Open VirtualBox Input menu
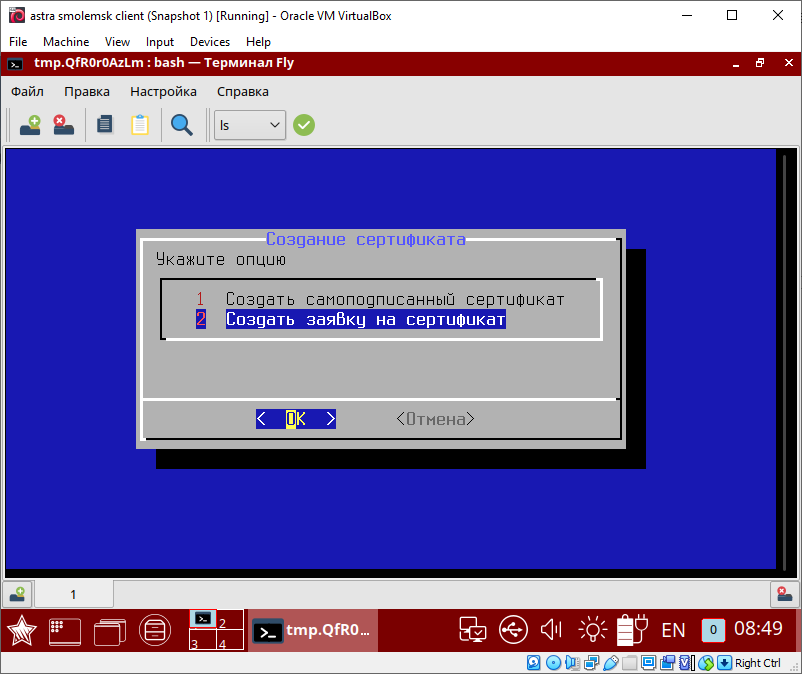The image size is (802, 674). point(160,42)
